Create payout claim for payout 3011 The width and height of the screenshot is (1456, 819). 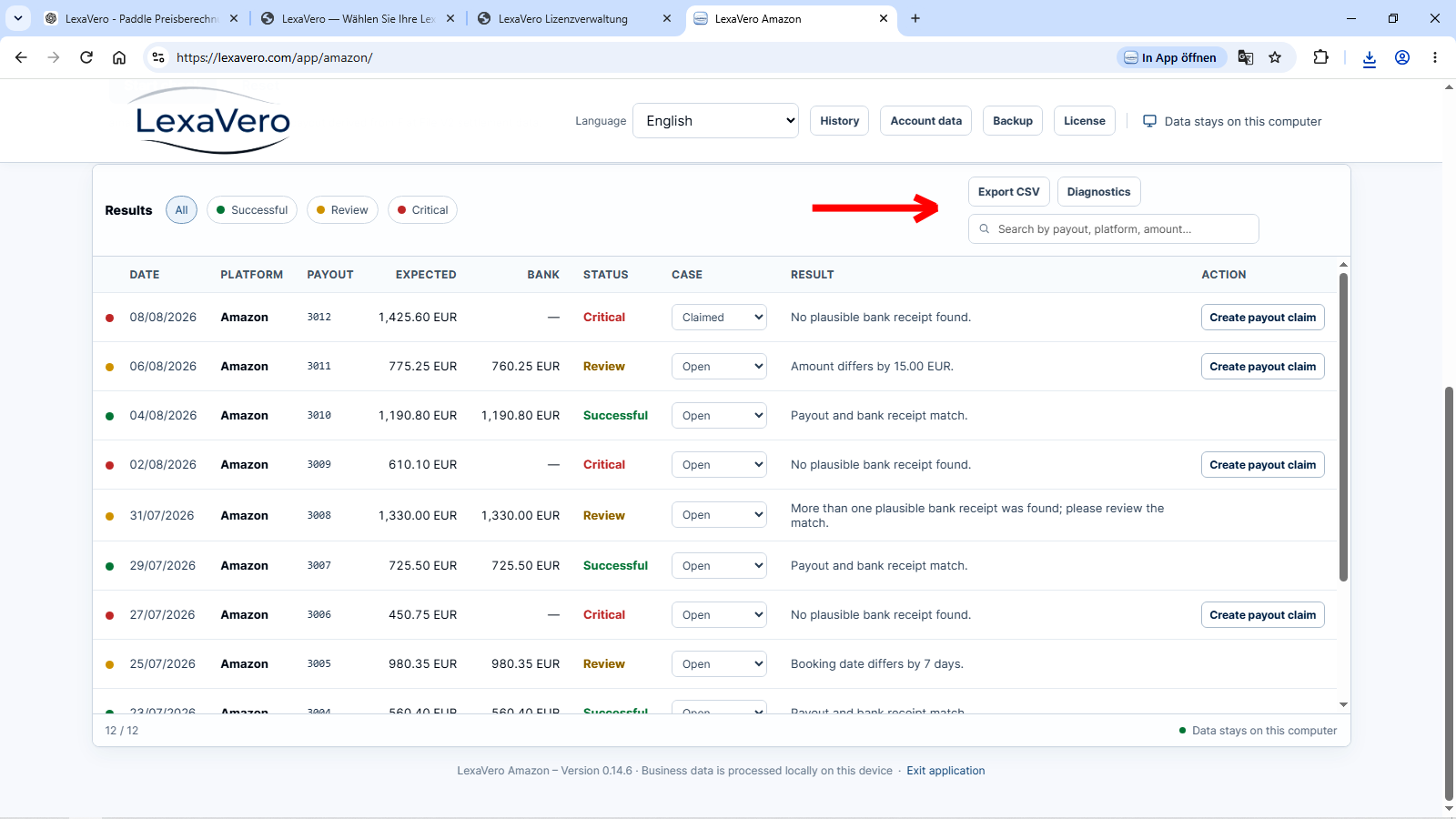1263,367
